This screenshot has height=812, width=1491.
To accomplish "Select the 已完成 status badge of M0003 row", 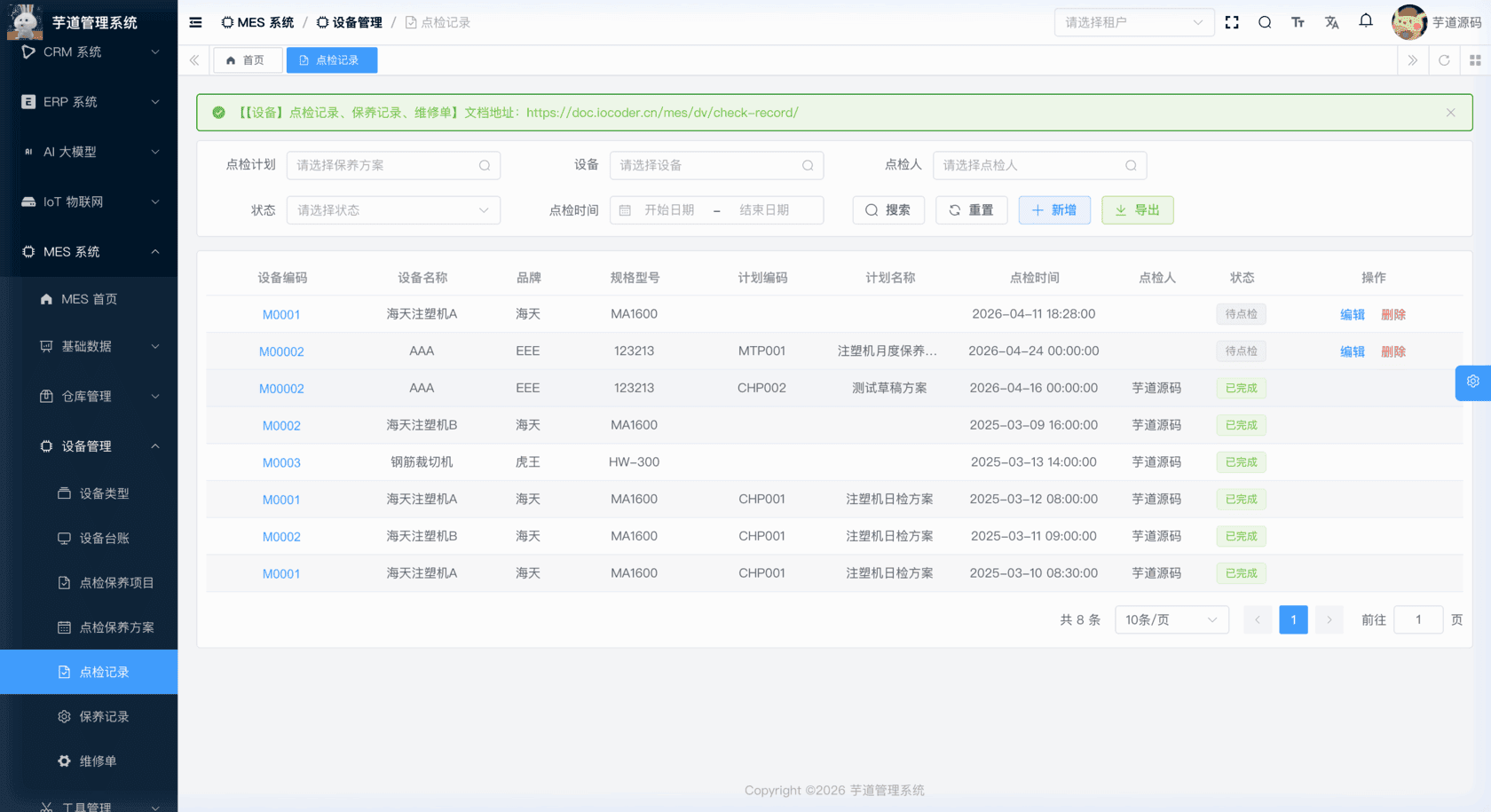I will [1241, 461].
